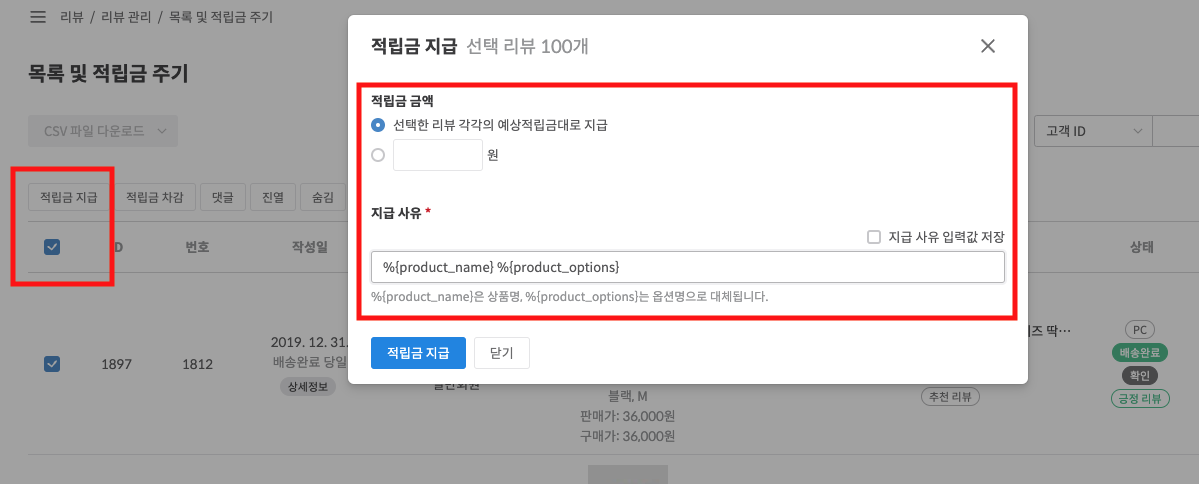1199x484 pixels.
Task: Click the 번호 column header
Action: click(x=197, y=247)
